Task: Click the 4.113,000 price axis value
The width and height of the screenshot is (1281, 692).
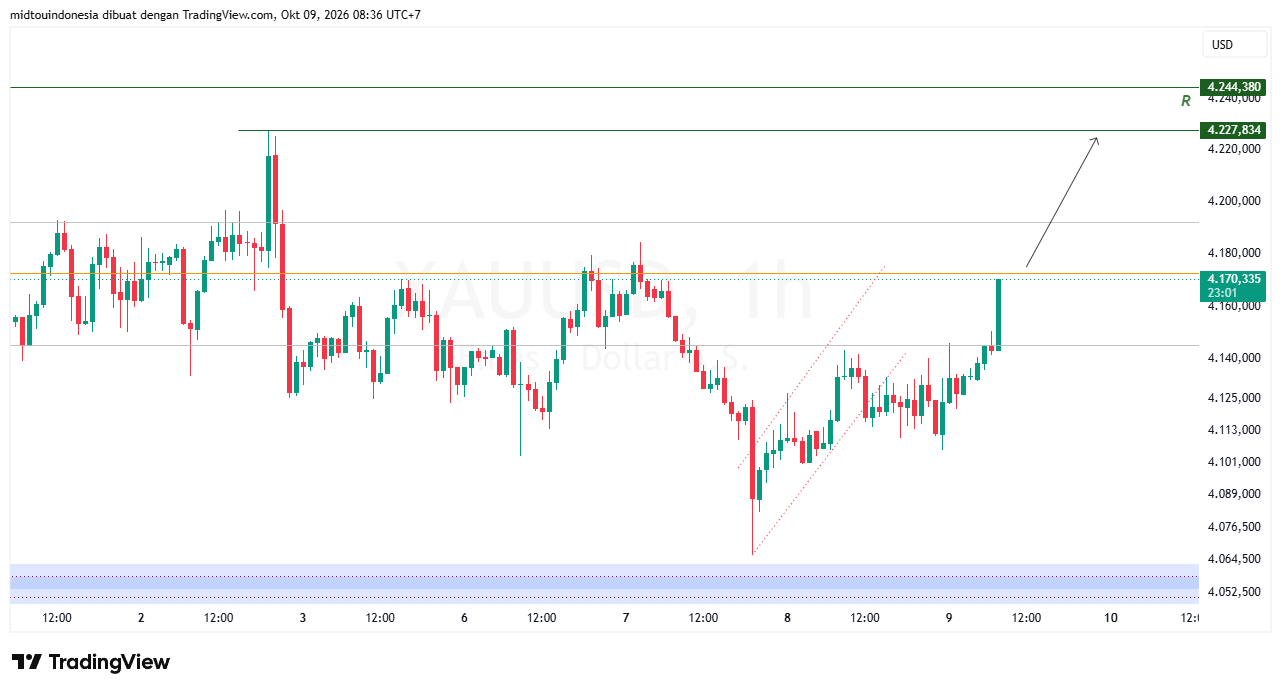Action: 1234,430
